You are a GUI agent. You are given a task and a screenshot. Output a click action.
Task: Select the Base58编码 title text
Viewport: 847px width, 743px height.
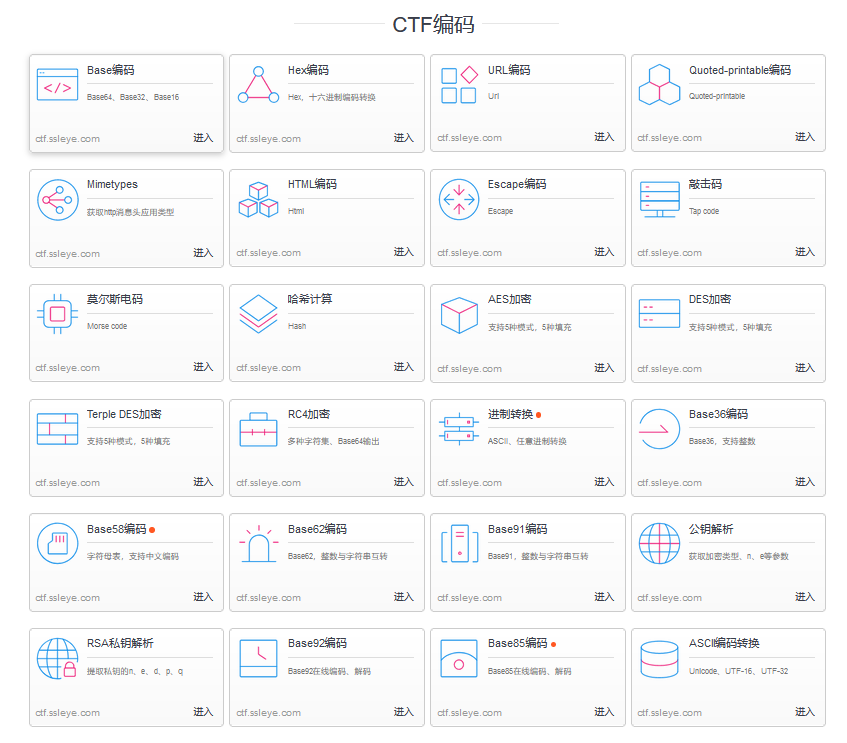pyautogui.click(x=117, y=530)
